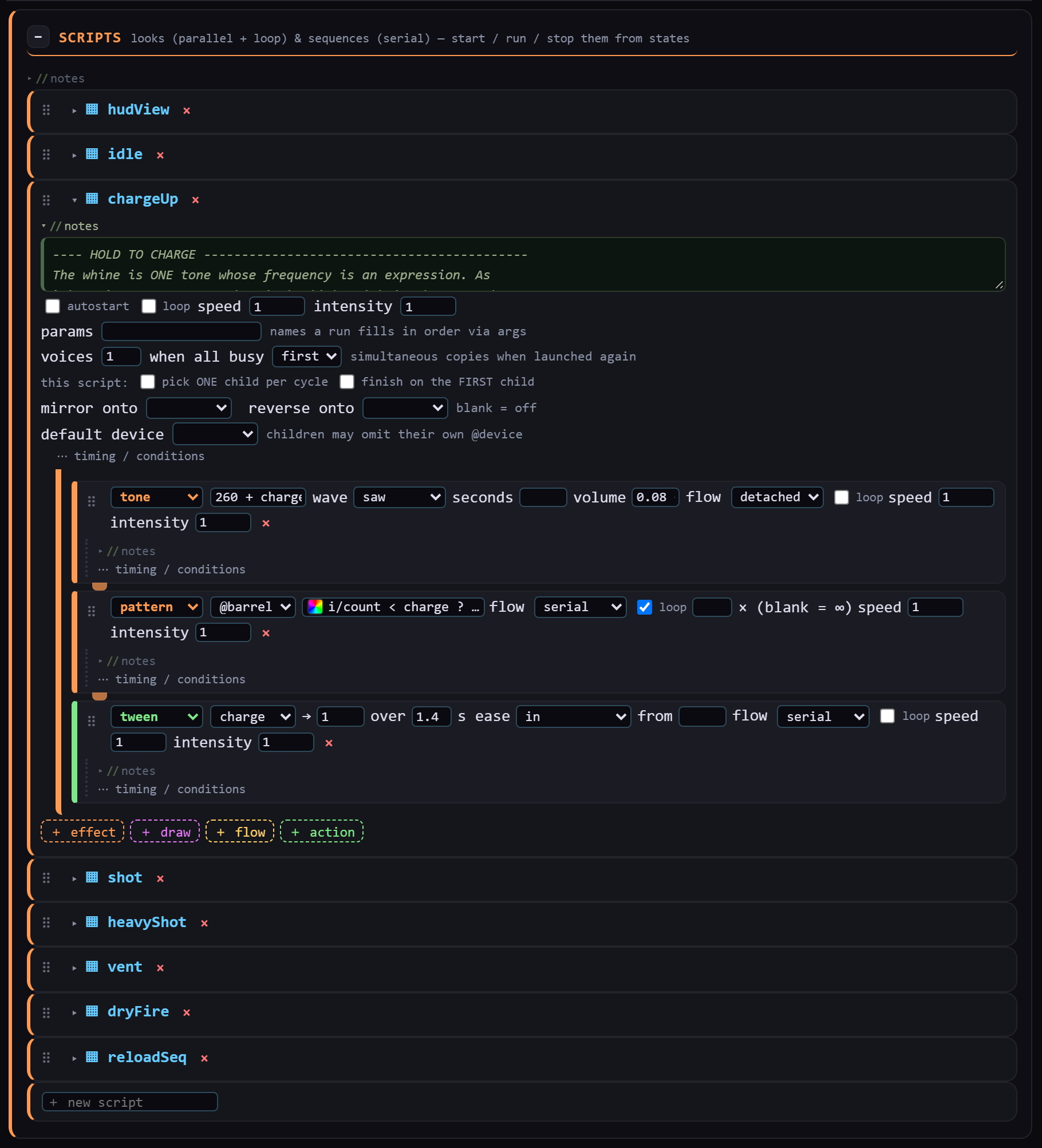Add a new flow child
The width and height of the screenshot is (1042, 1148).
click(240, 832)
